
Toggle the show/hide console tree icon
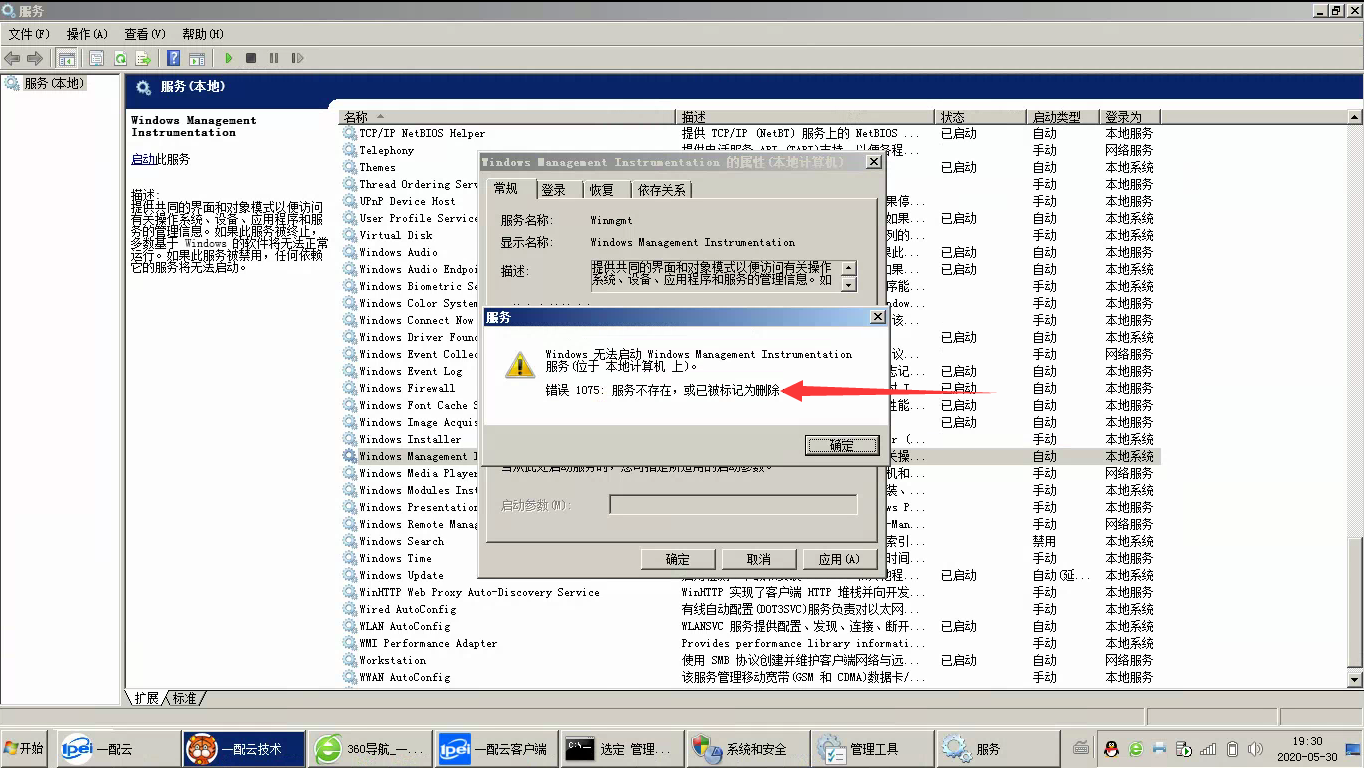pos(67,59)
